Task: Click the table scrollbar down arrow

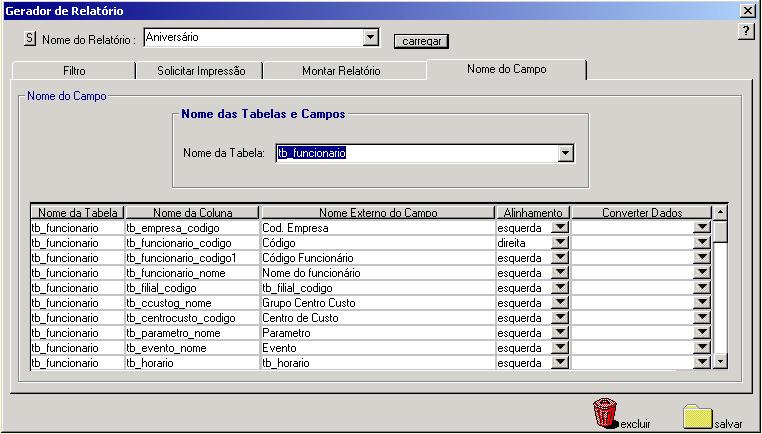Action: coord(721,362)
